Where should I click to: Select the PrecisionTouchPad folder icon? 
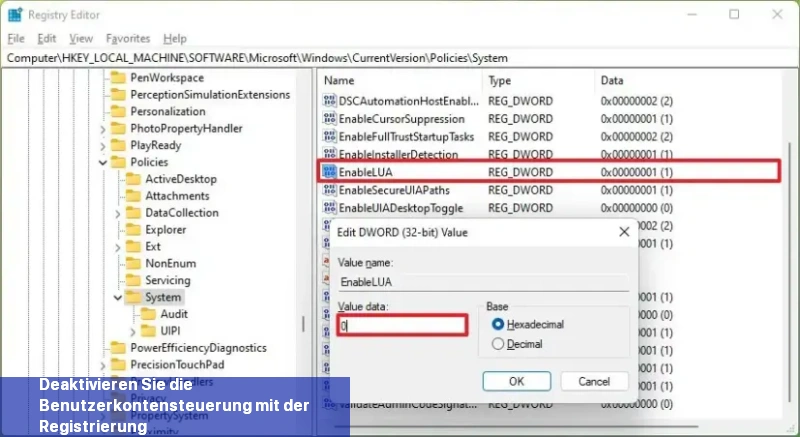[118, 365]
